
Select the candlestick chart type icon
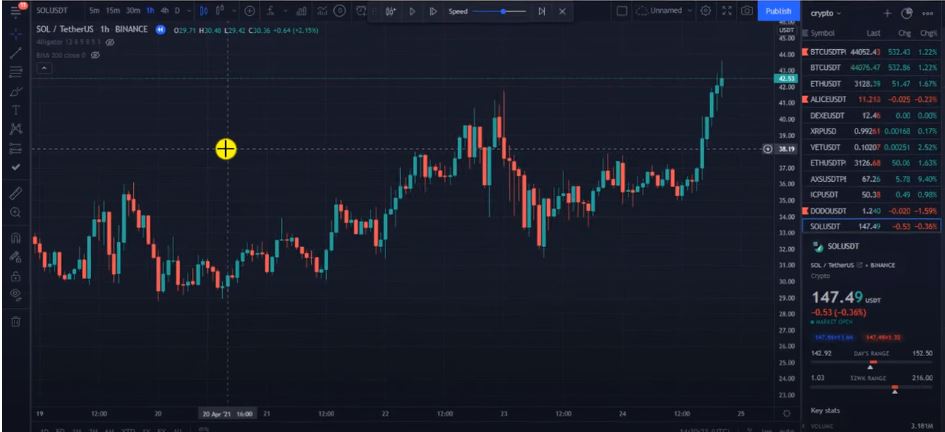tap(204, 11)
